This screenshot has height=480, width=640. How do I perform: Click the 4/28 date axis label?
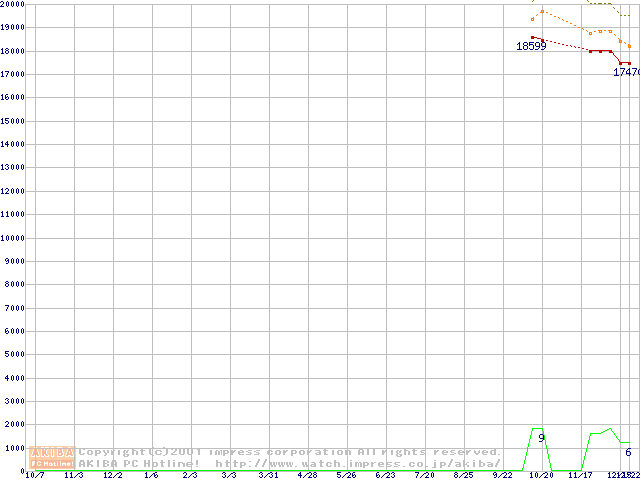[x=307, y=475]
